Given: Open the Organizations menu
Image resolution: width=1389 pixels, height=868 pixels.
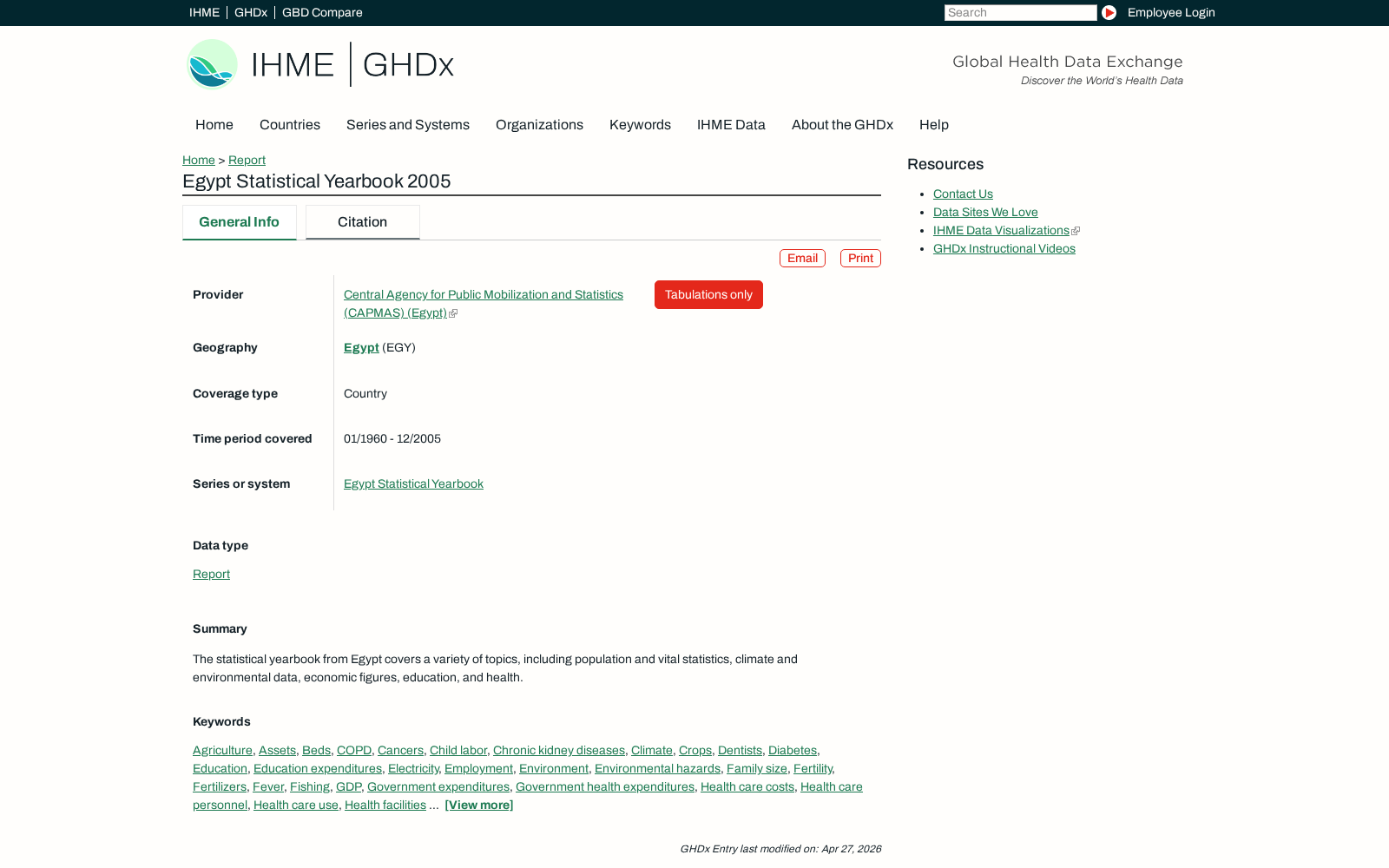Looking at the screenshot, I should coord(539,125).
